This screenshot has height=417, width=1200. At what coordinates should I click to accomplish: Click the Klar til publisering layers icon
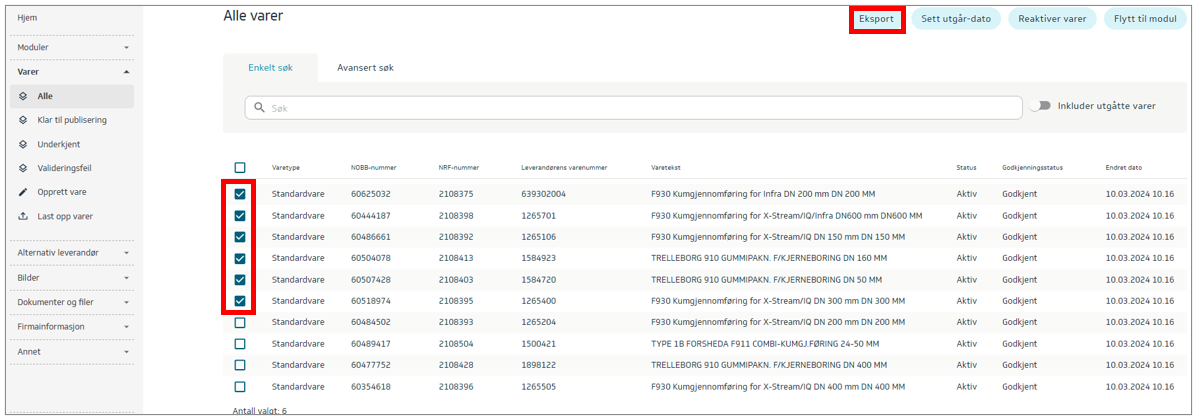24,120
